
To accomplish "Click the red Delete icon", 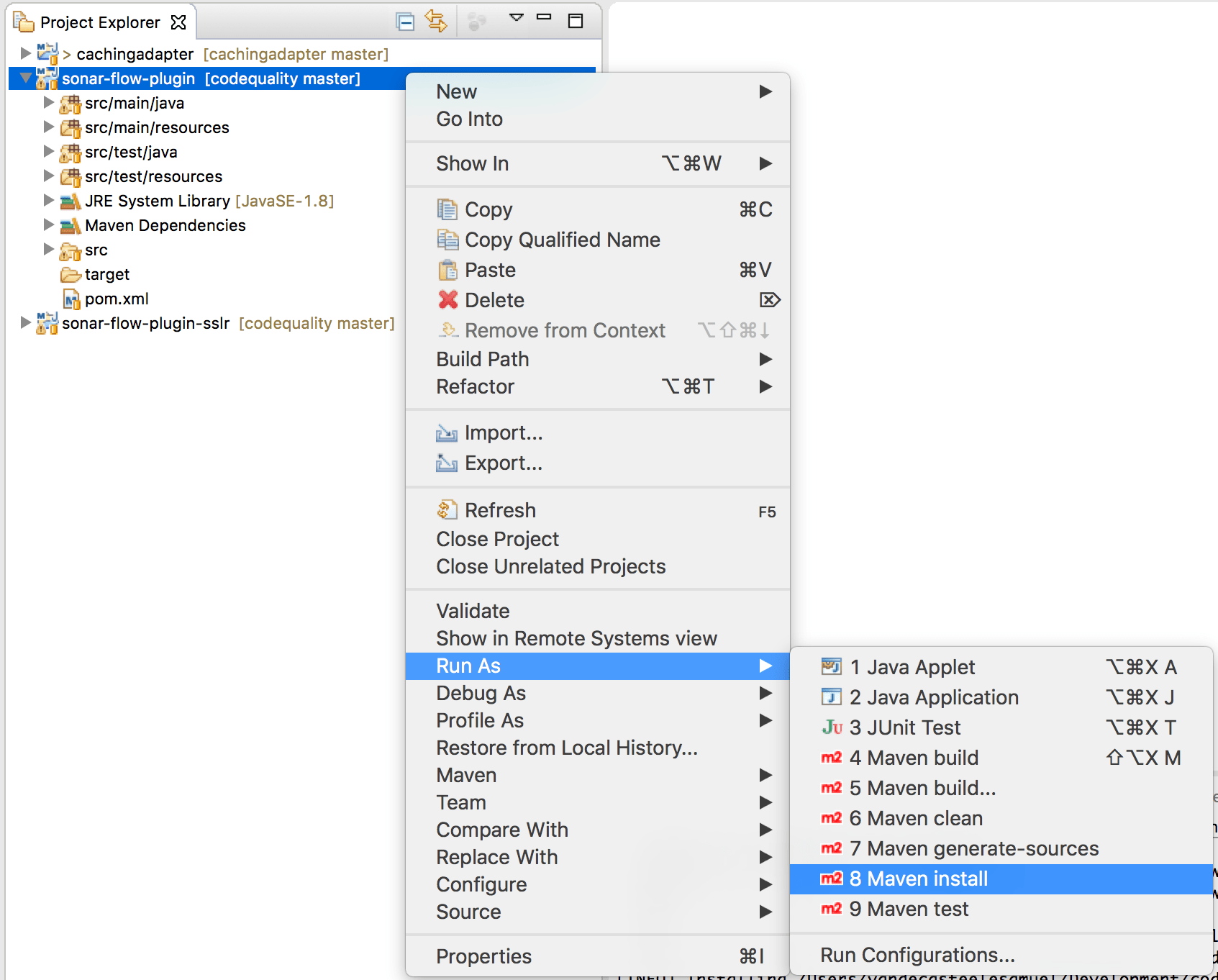I will click(447, 300).
